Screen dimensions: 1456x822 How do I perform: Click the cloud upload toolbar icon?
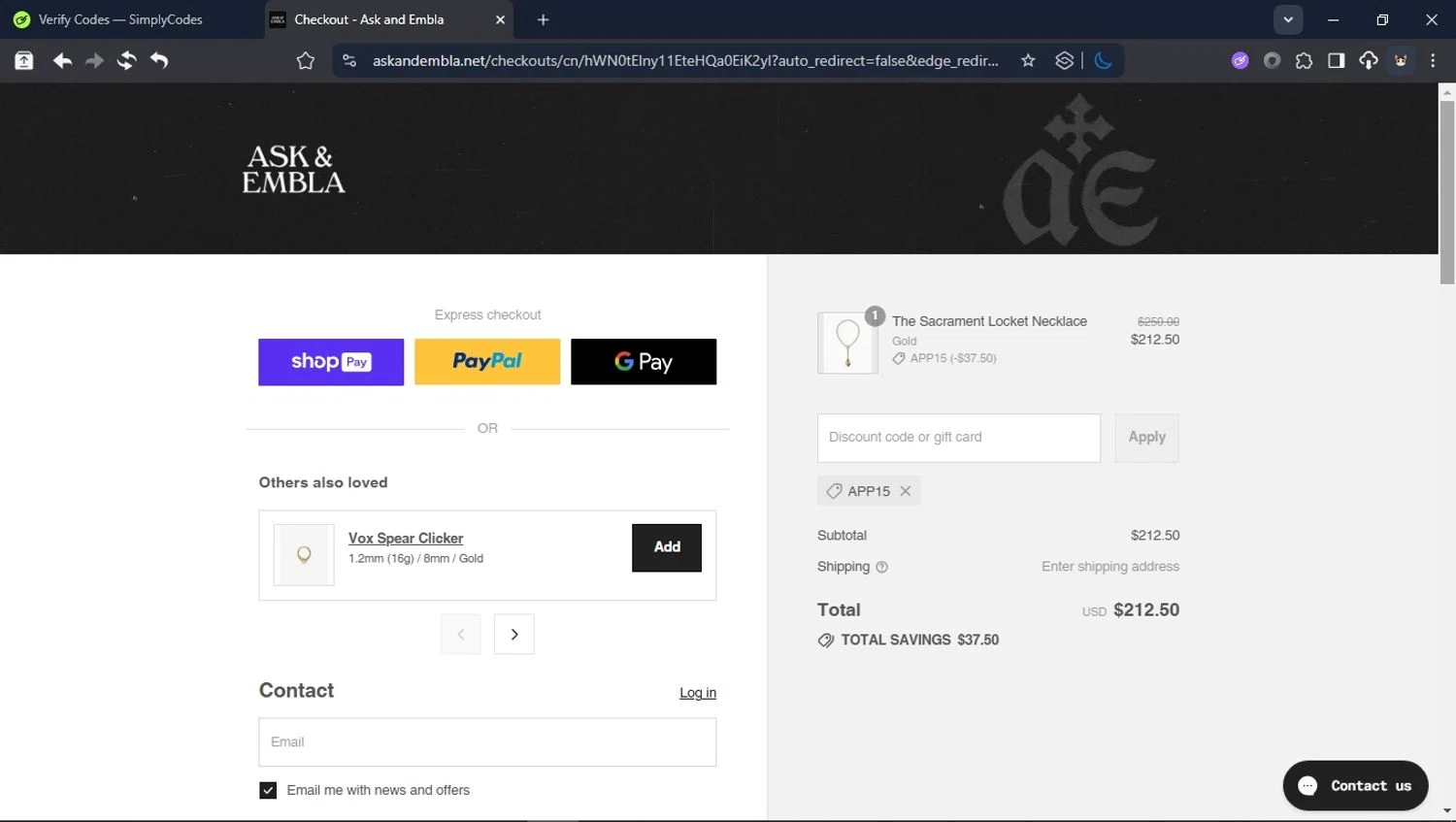click(1369, 60)
